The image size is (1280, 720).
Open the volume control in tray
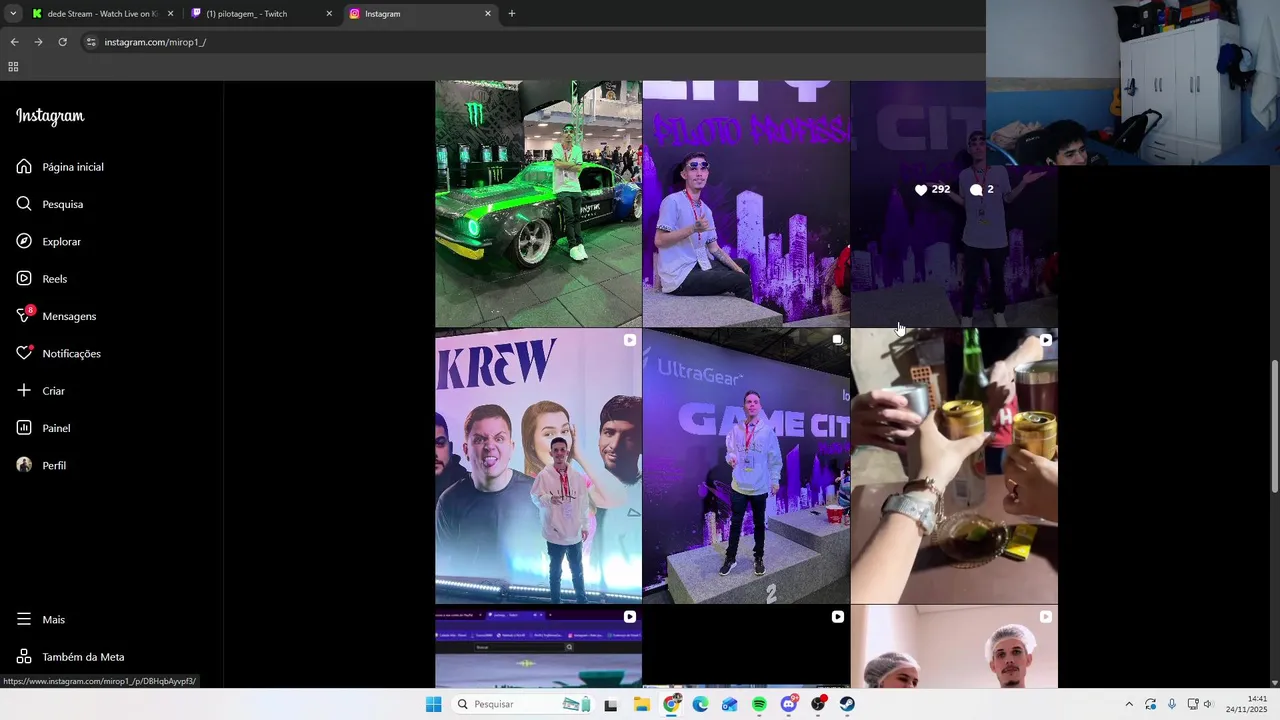click(x=1208, y=704)
